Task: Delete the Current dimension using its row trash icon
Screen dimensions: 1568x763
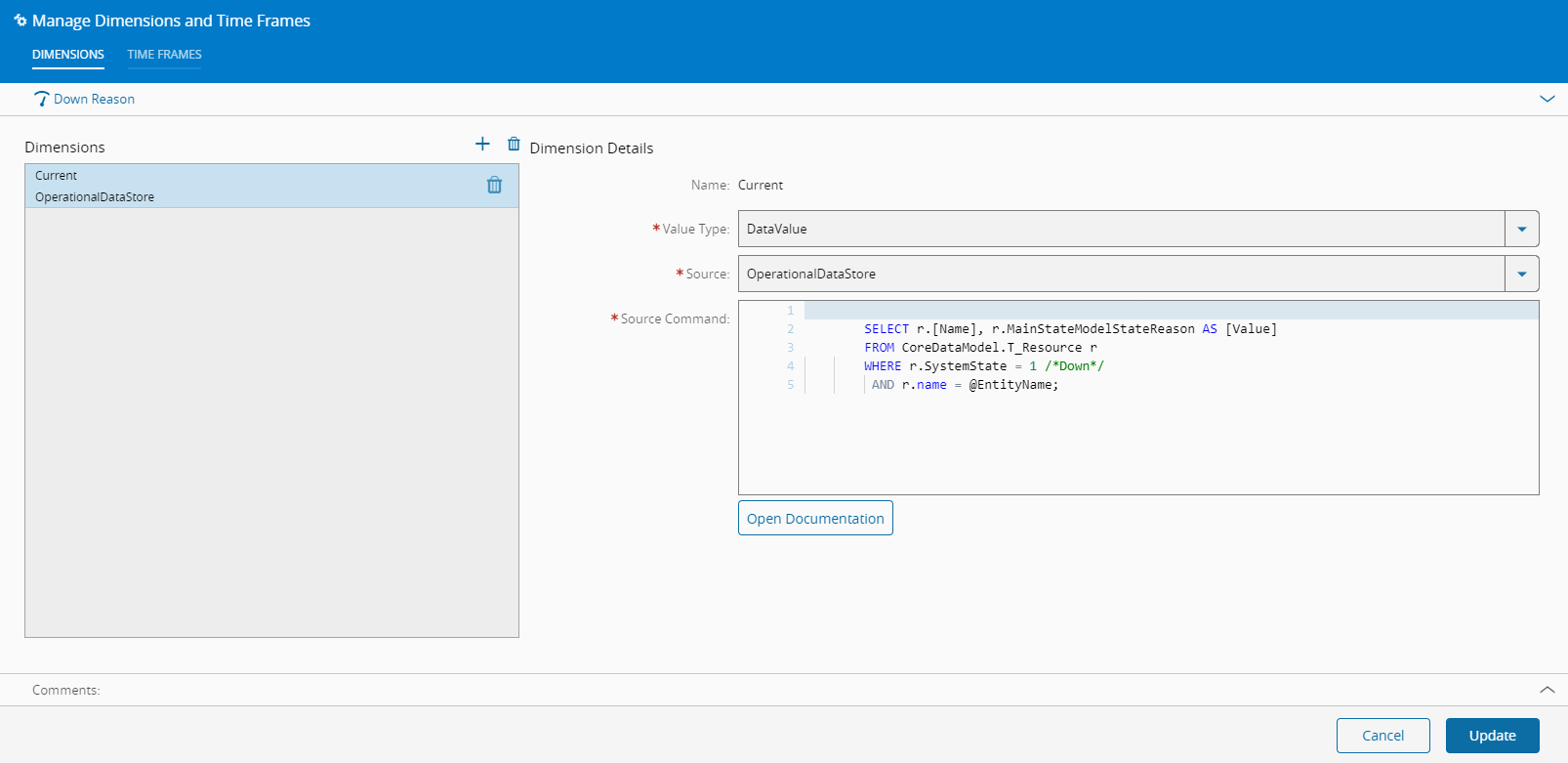Action: [494, 185]
